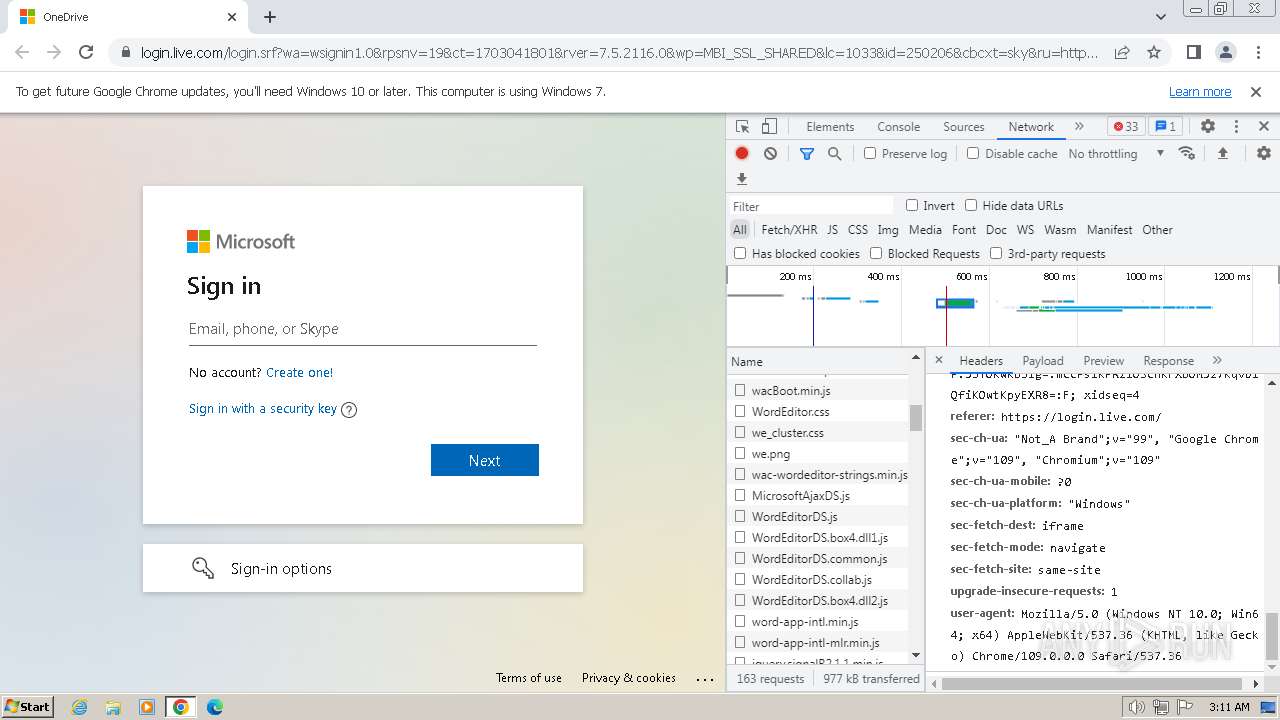Open the 1 issue message badge
This screenshot has width=1280, height=720.
[x=1165, y=127]
